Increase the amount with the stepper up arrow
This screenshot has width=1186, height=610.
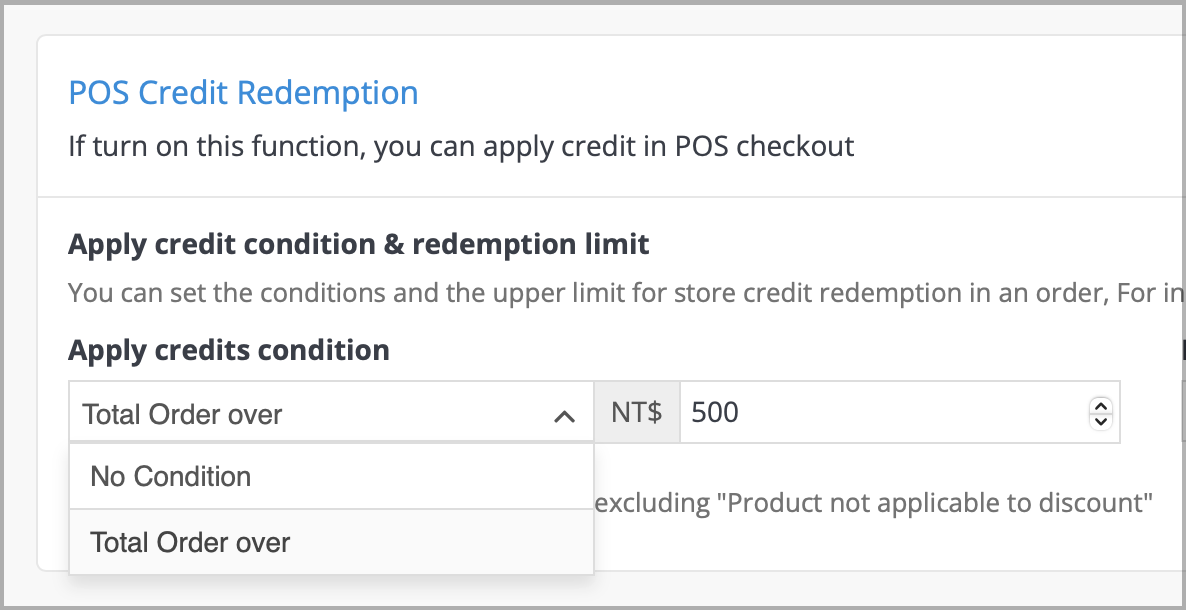[x=1099, y=405]
